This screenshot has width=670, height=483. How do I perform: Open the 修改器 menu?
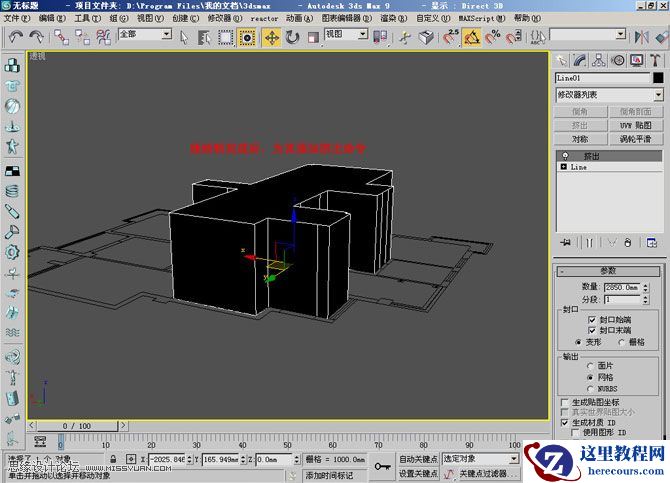225,18
